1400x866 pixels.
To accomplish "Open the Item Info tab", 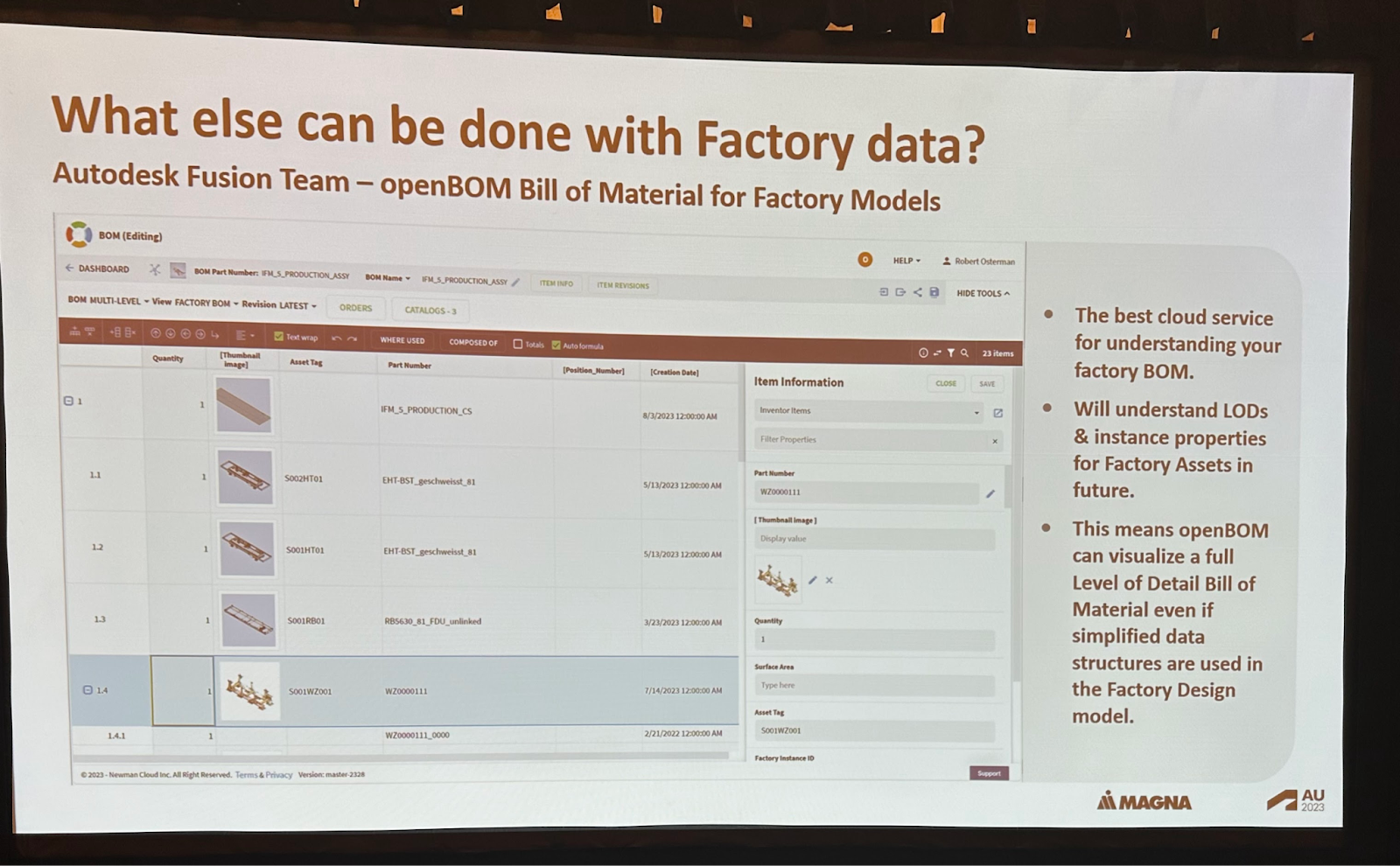I will [x=556, y=283].
